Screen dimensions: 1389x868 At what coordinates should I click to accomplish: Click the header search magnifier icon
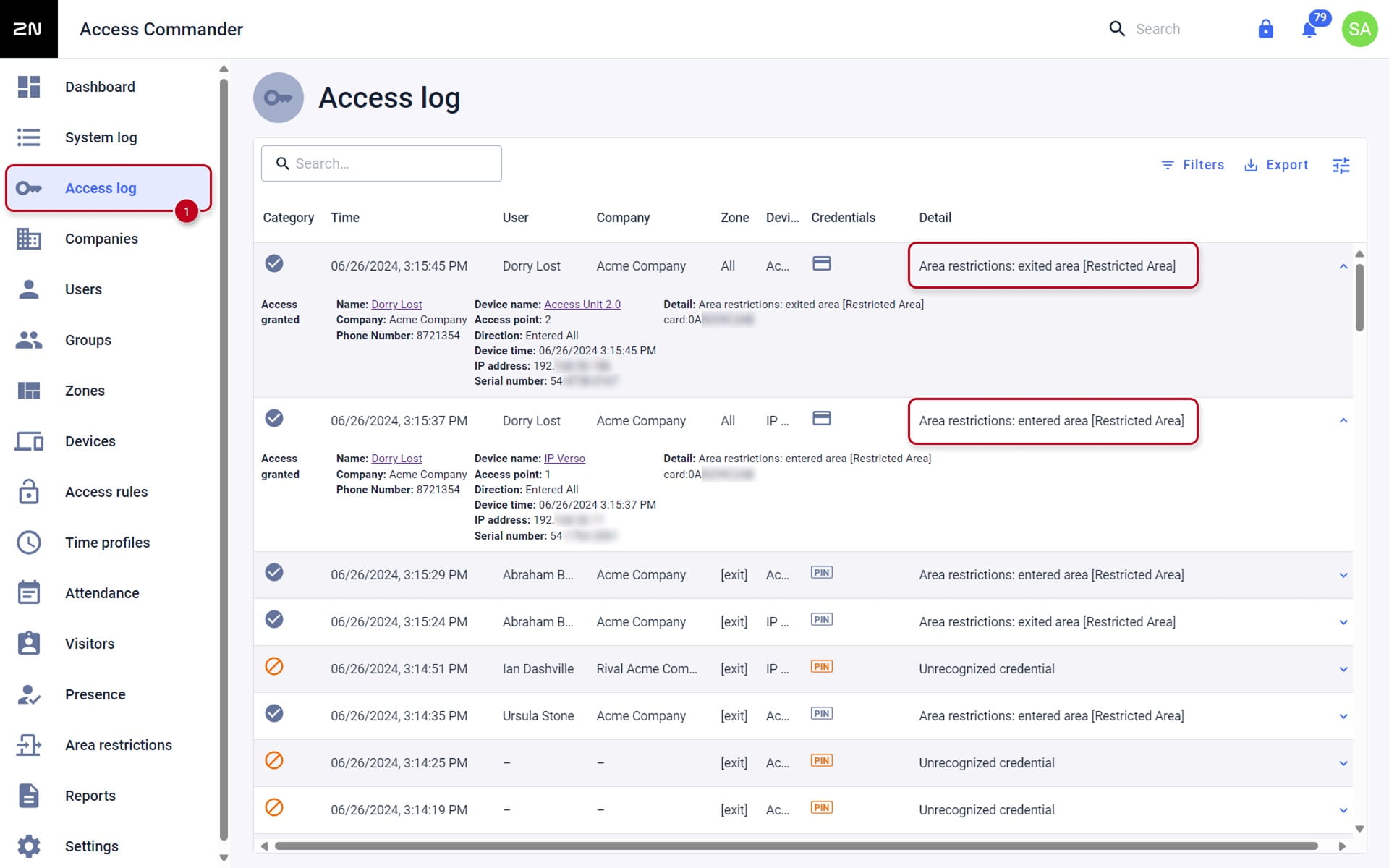click(x=1117, y=29)
